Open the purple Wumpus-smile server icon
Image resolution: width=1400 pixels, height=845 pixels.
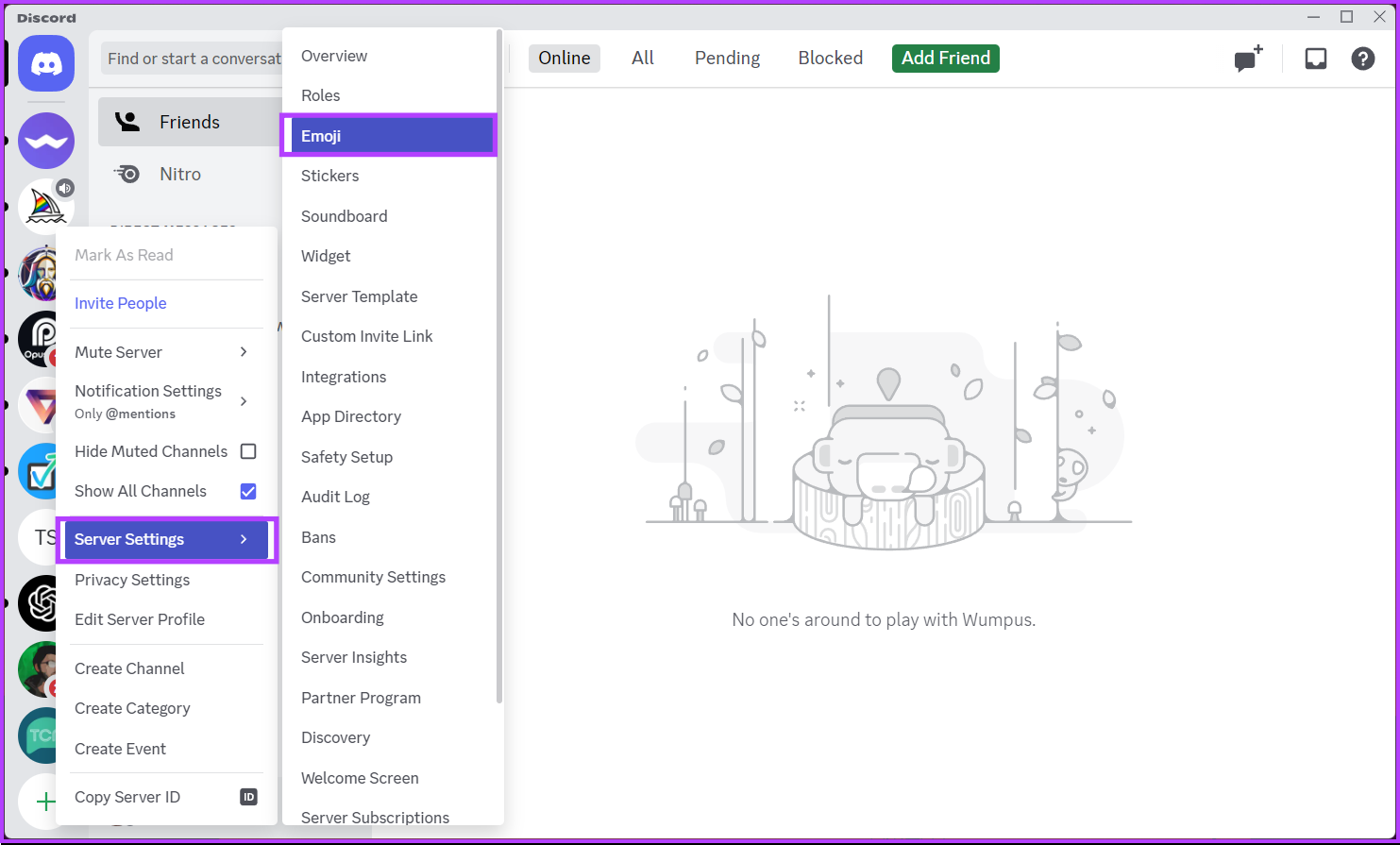(x=46, y=141)
